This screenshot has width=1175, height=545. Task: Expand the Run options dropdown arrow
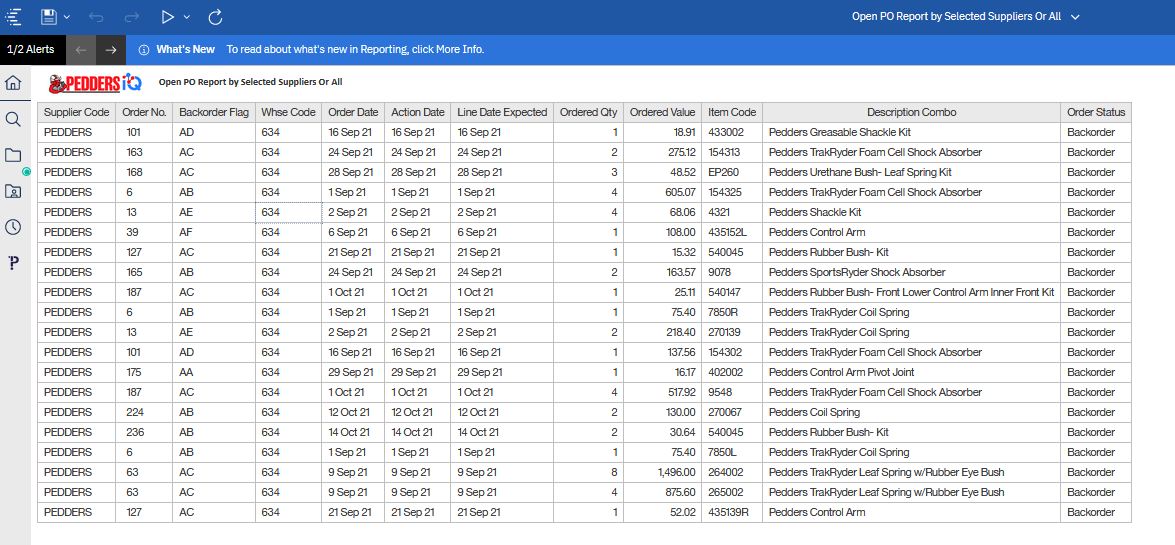point(187,16)
